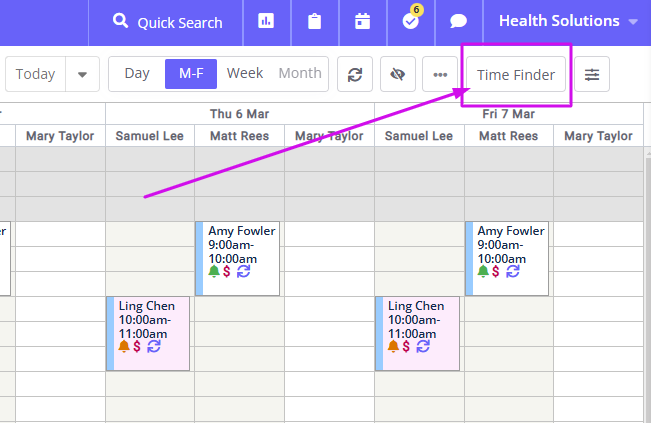The height and width of the screenshot is (423, 651).
Task: Open Quick Search
Action: (x=168, y=22)
